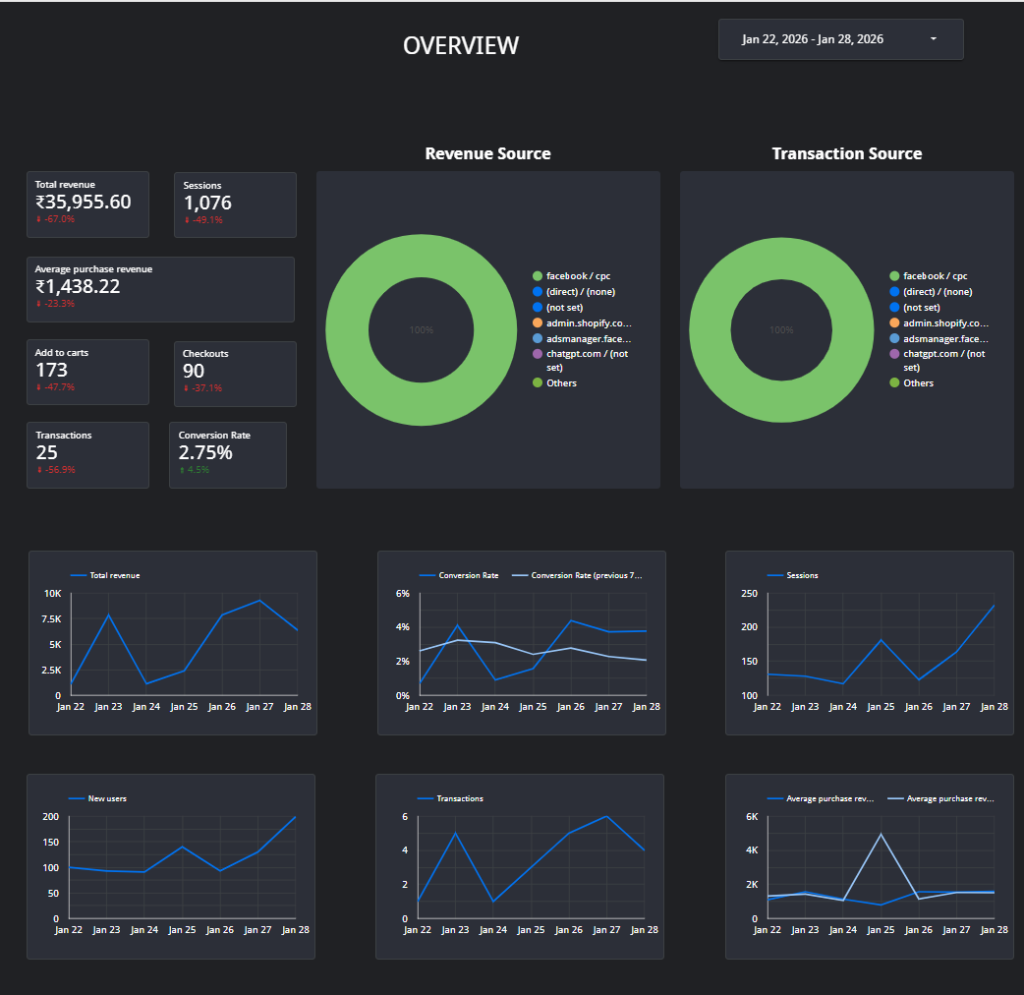Click the Transaction Source donut chart ring

711,330
